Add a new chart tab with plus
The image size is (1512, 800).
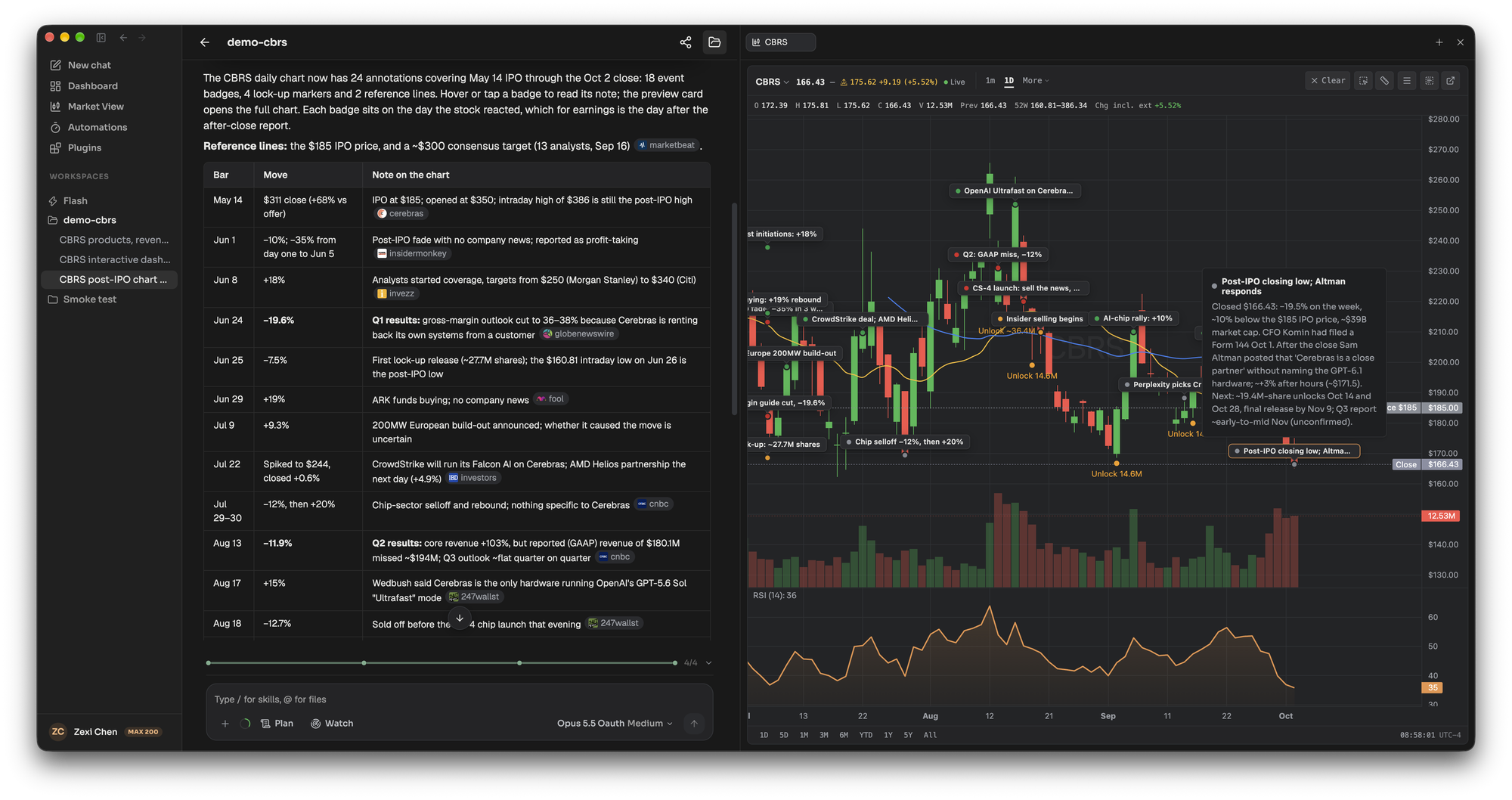point(1439,42)
